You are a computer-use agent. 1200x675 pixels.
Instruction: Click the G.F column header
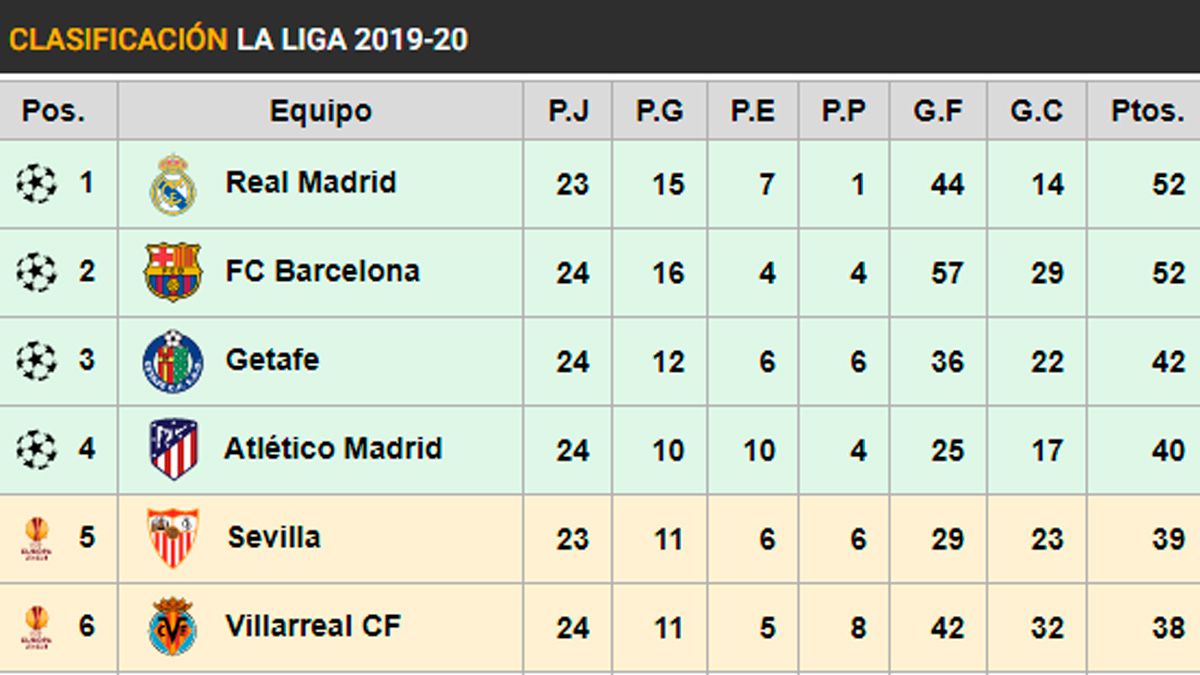[x=938, y=111]
